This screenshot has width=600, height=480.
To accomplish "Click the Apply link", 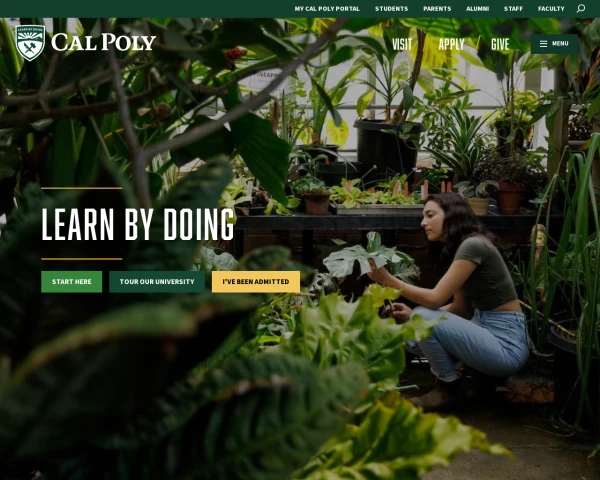I will pyautogui.click(x=452, y=44).
